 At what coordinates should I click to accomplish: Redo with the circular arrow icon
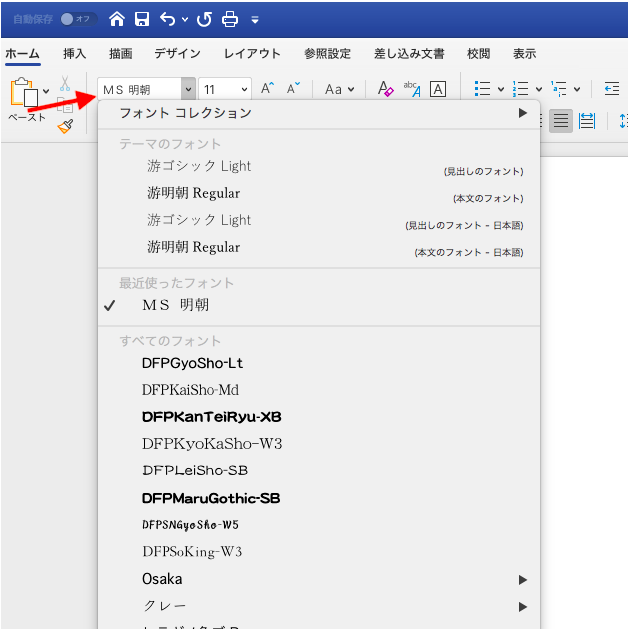tap(204, 19)
